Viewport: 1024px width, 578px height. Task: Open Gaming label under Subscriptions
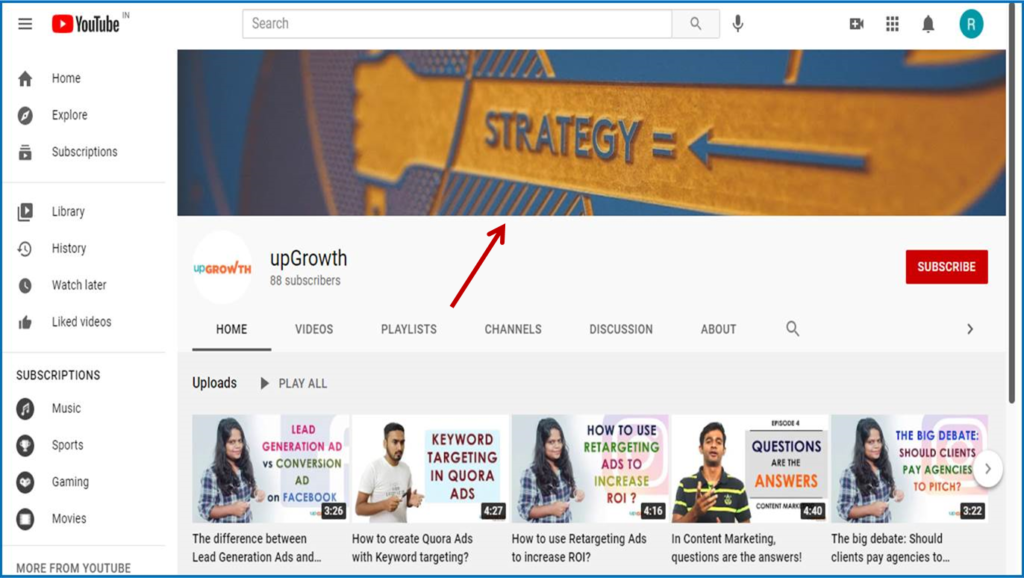[x=70, y=481]
